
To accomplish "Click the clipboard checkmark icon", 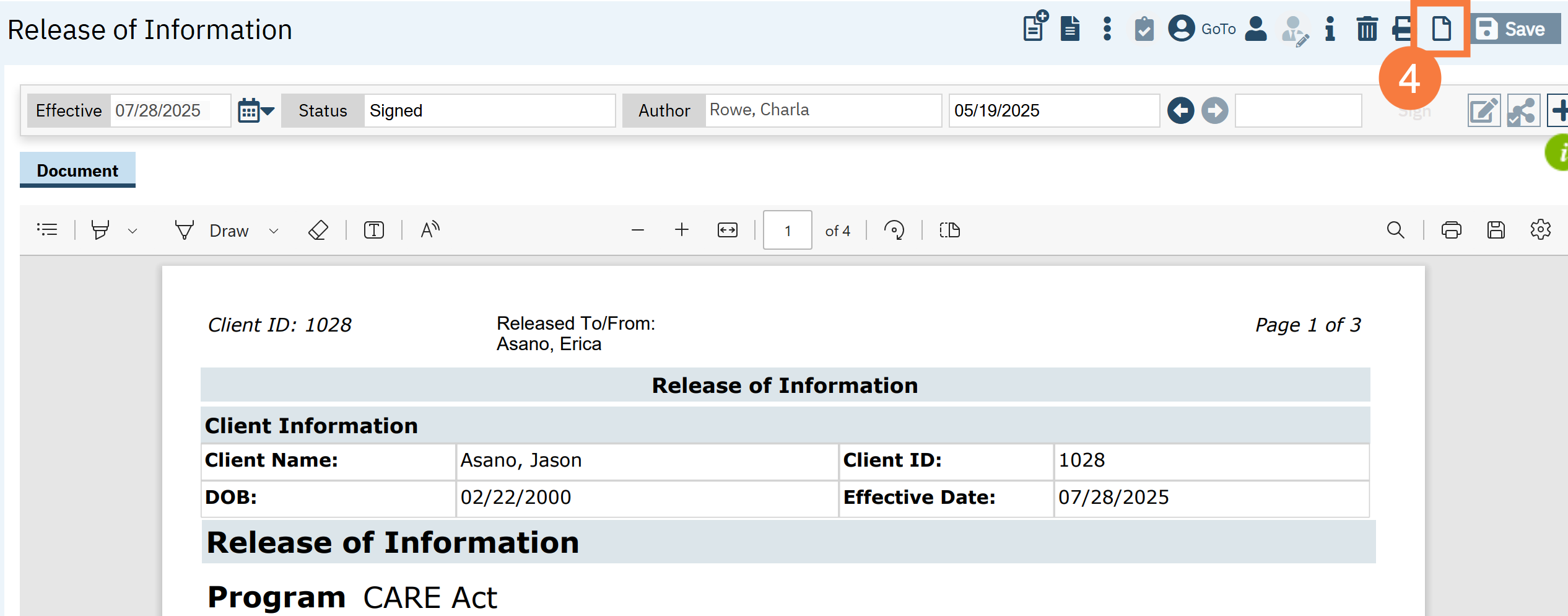I will [1144, 29].
